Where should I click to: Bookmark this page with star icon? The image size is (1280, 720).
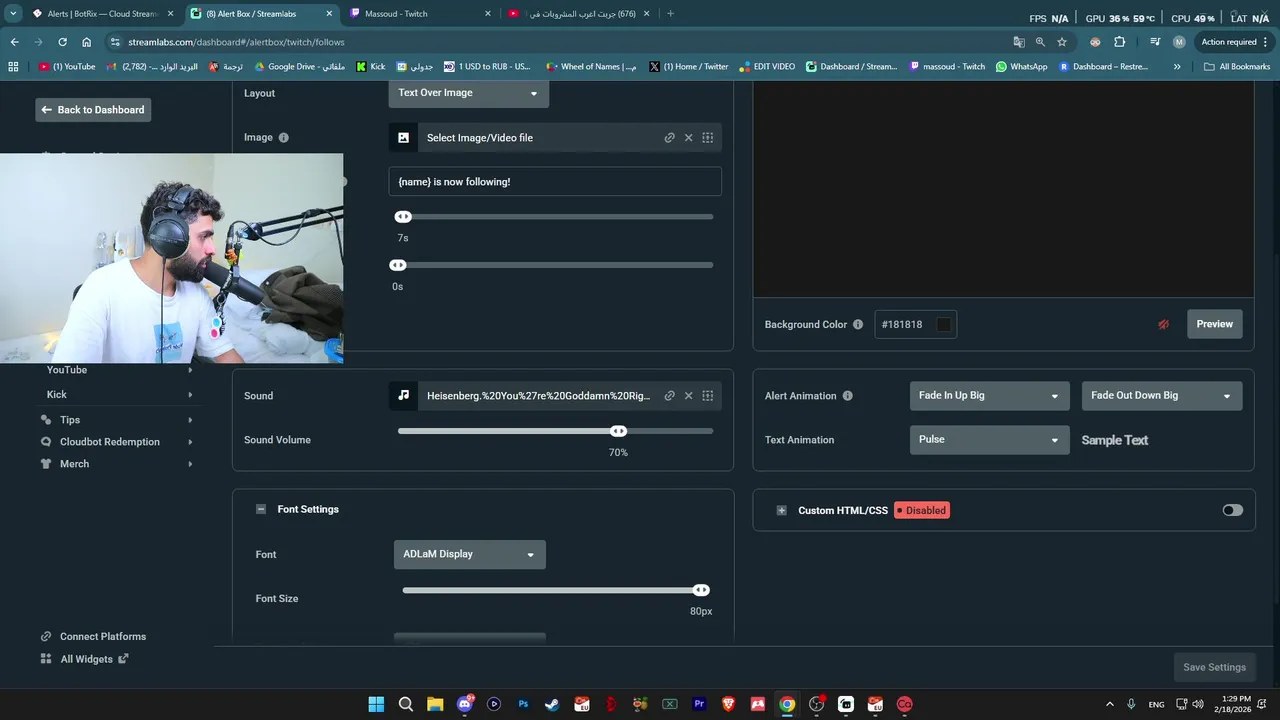click(x=1062, y=42)
